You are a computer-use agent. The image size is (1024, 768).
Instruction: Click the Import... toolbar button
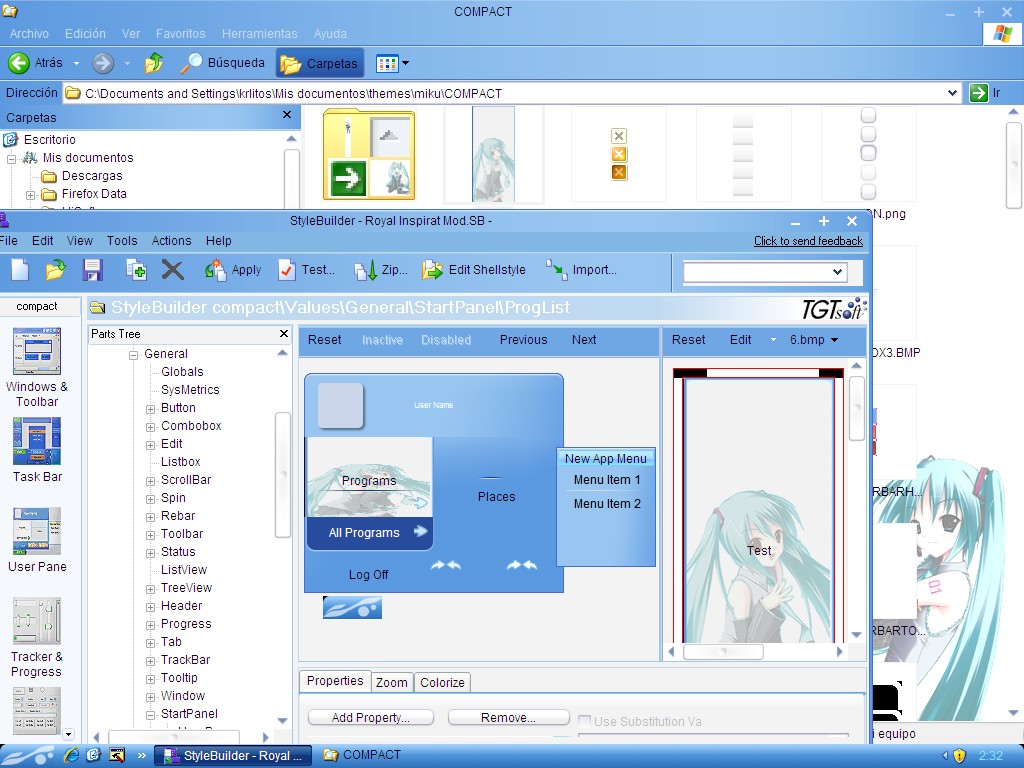pos(581,270)
